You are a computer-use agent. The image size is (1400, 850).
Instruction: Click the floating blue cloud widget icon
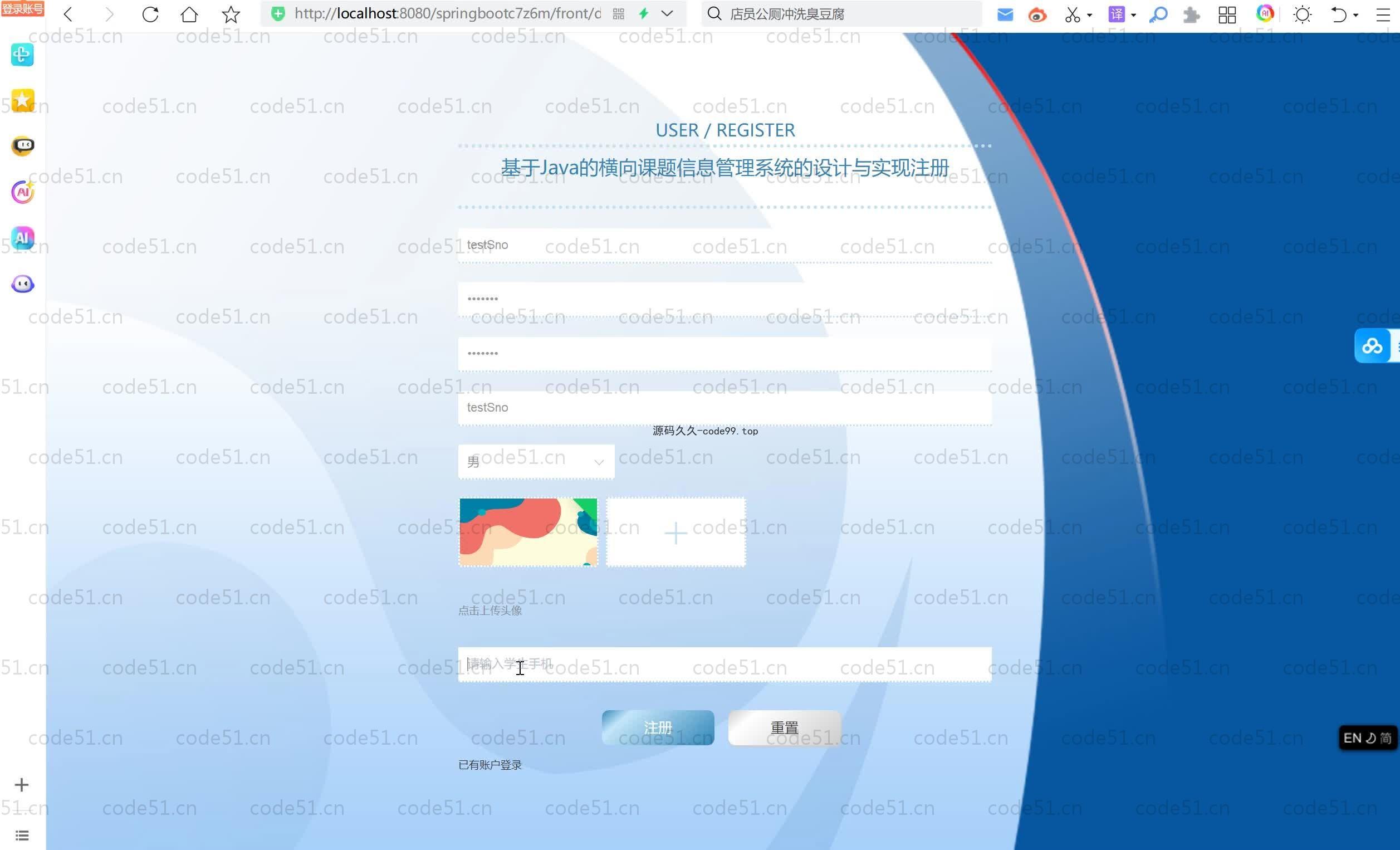coord(1372,345)
